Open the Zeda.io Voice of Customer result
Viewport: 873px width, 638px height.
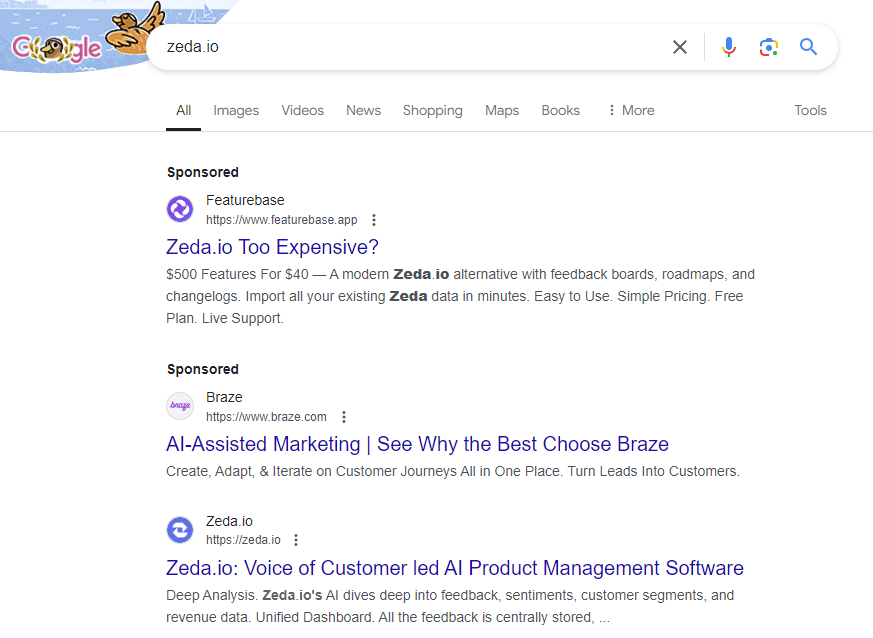[454, 568]
